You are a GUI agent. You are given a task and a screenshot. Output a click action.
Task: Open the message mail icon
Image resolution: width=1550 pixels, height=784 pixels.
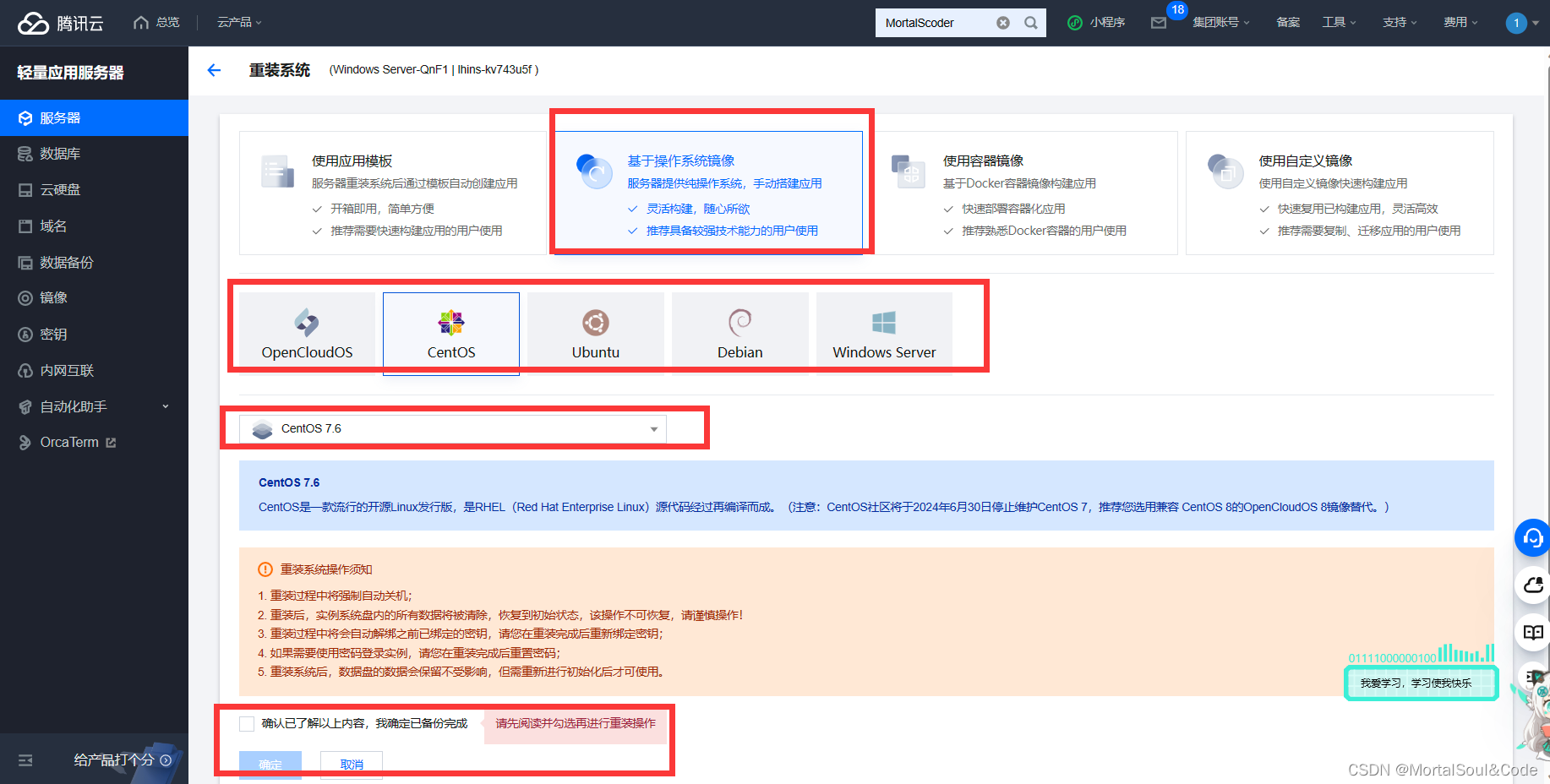(1159, 23)
